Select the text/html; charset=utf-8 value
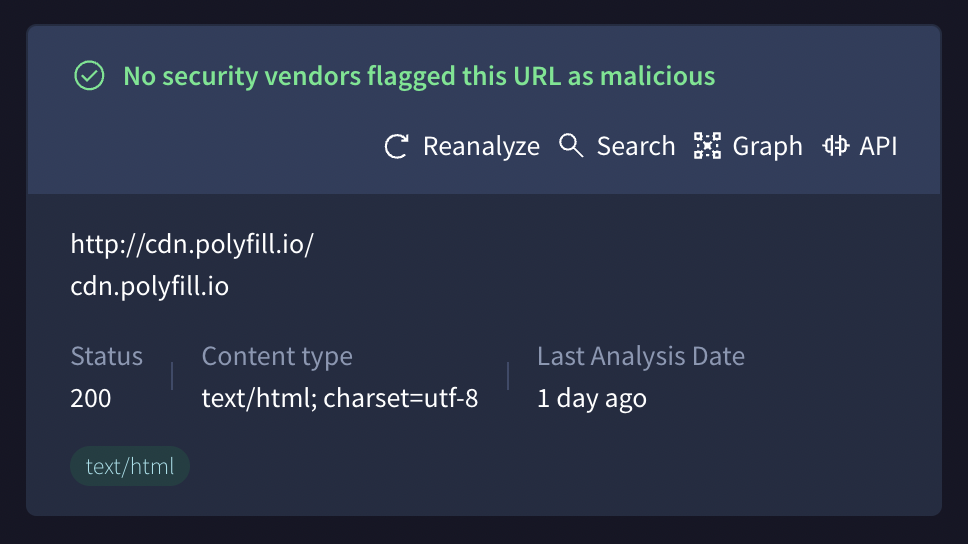Screen dimensions: 968x544 point(340,398)
